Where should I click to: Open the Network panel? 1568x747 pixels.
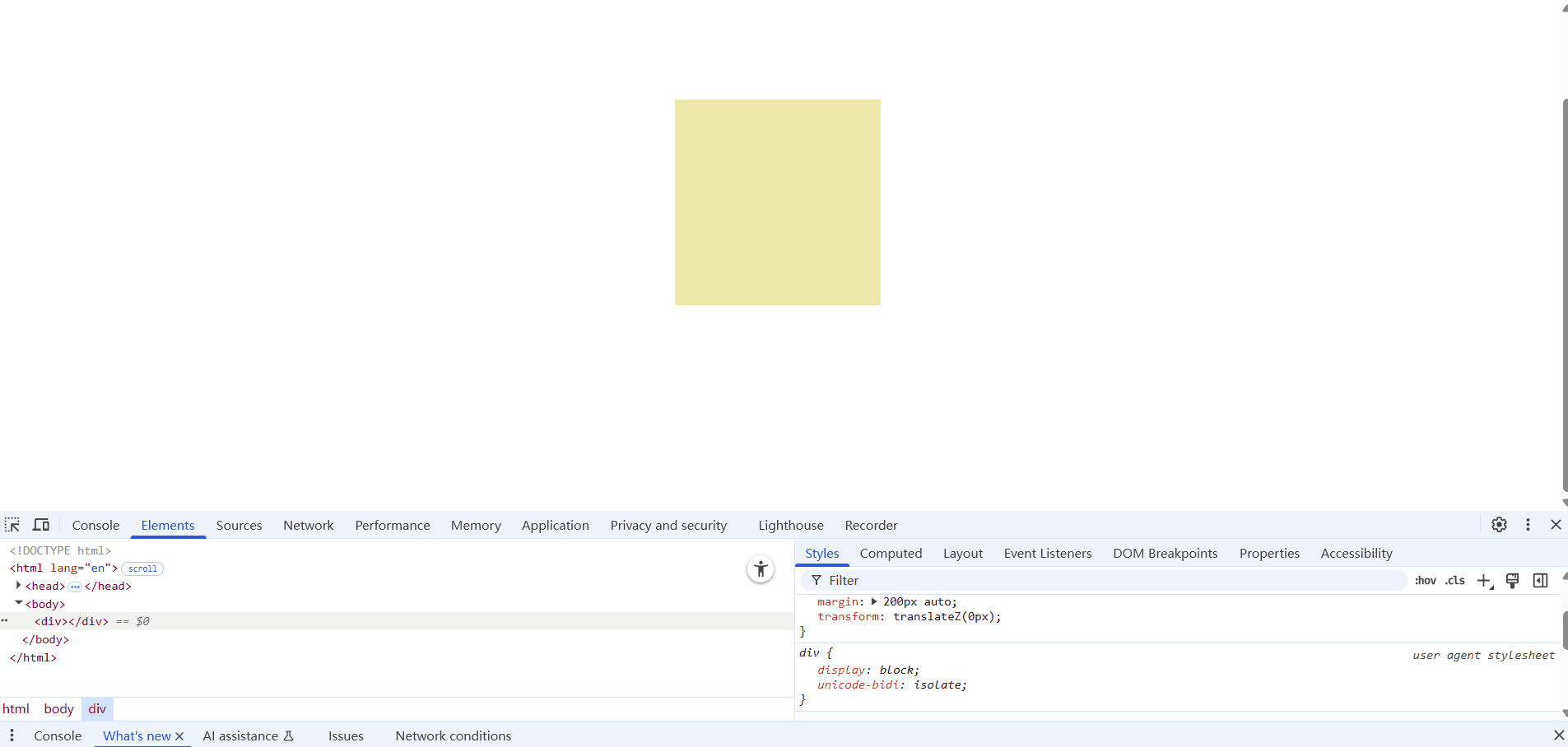coord(308,525)
